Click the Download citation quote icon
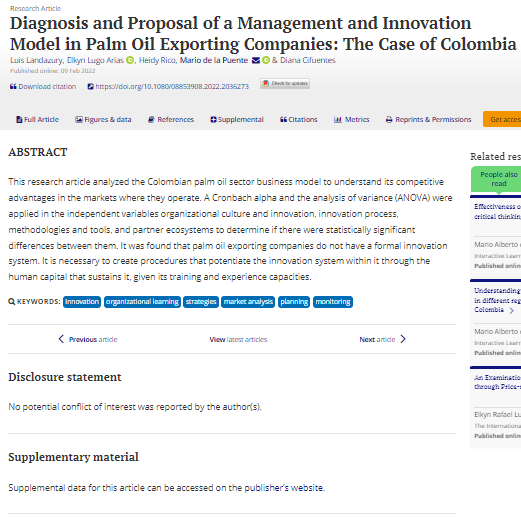Image resolution: width=521 pixels, height=517 pixels. (x=13, y=87)
